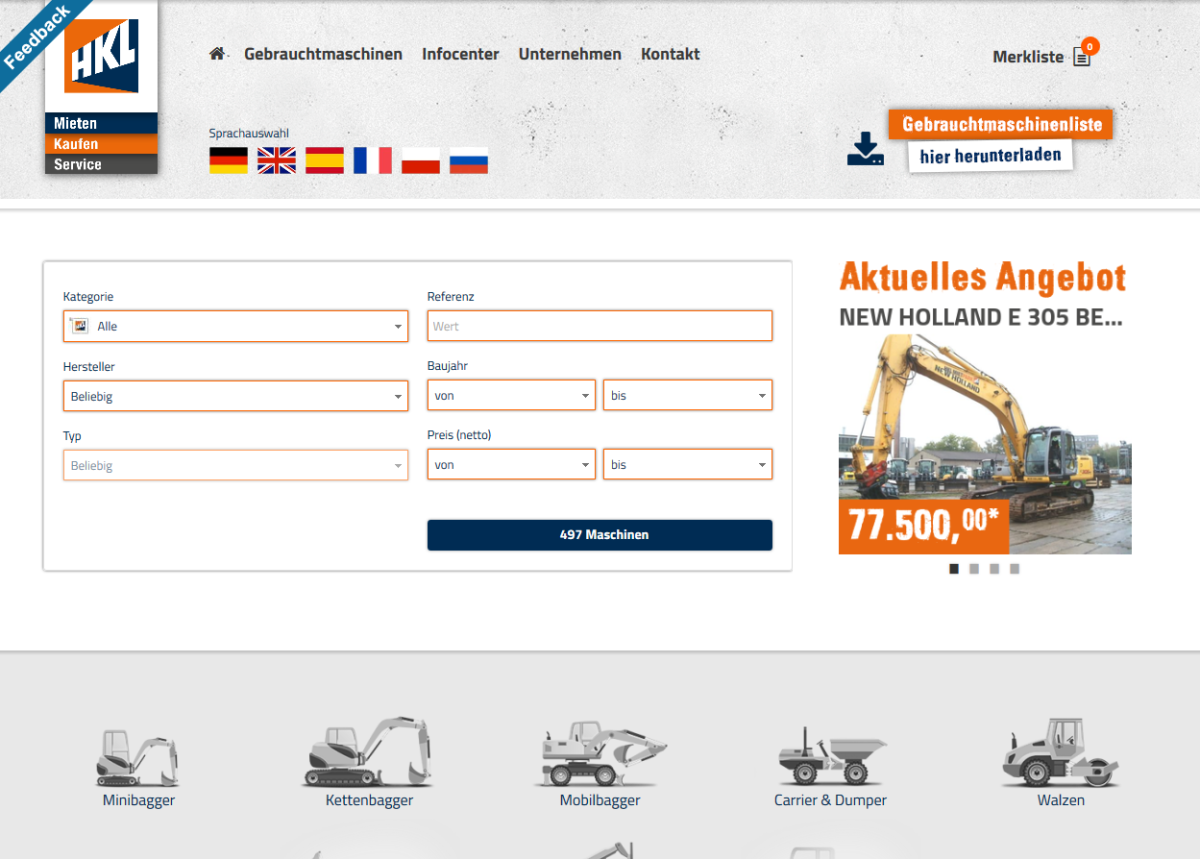Viewport: 1200px width, 859px height.
Task: Click the Walzen text label
Action: tap(1061, 800)
